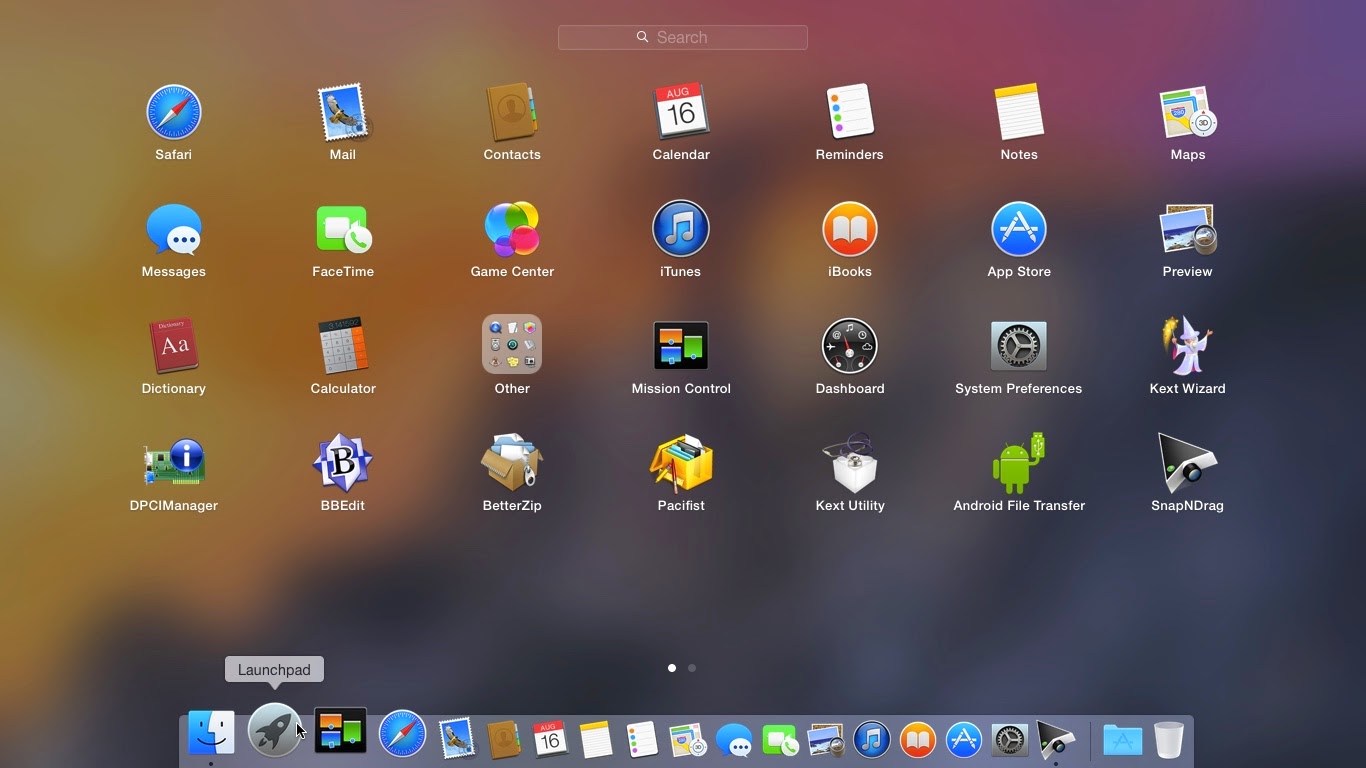1366x768 pixels.
Task: Open System Preferences from the Dock
Action: (1010, 739)
